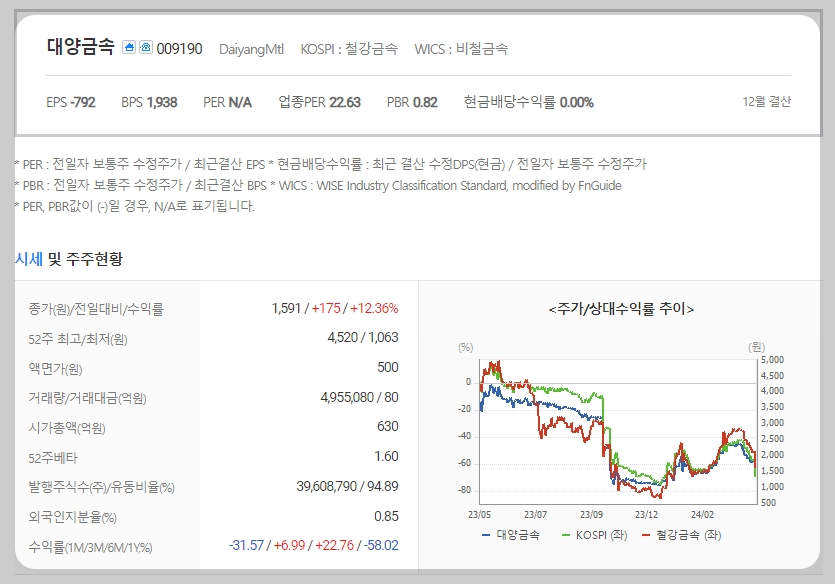Click the 5,000 price axis label

772,360
